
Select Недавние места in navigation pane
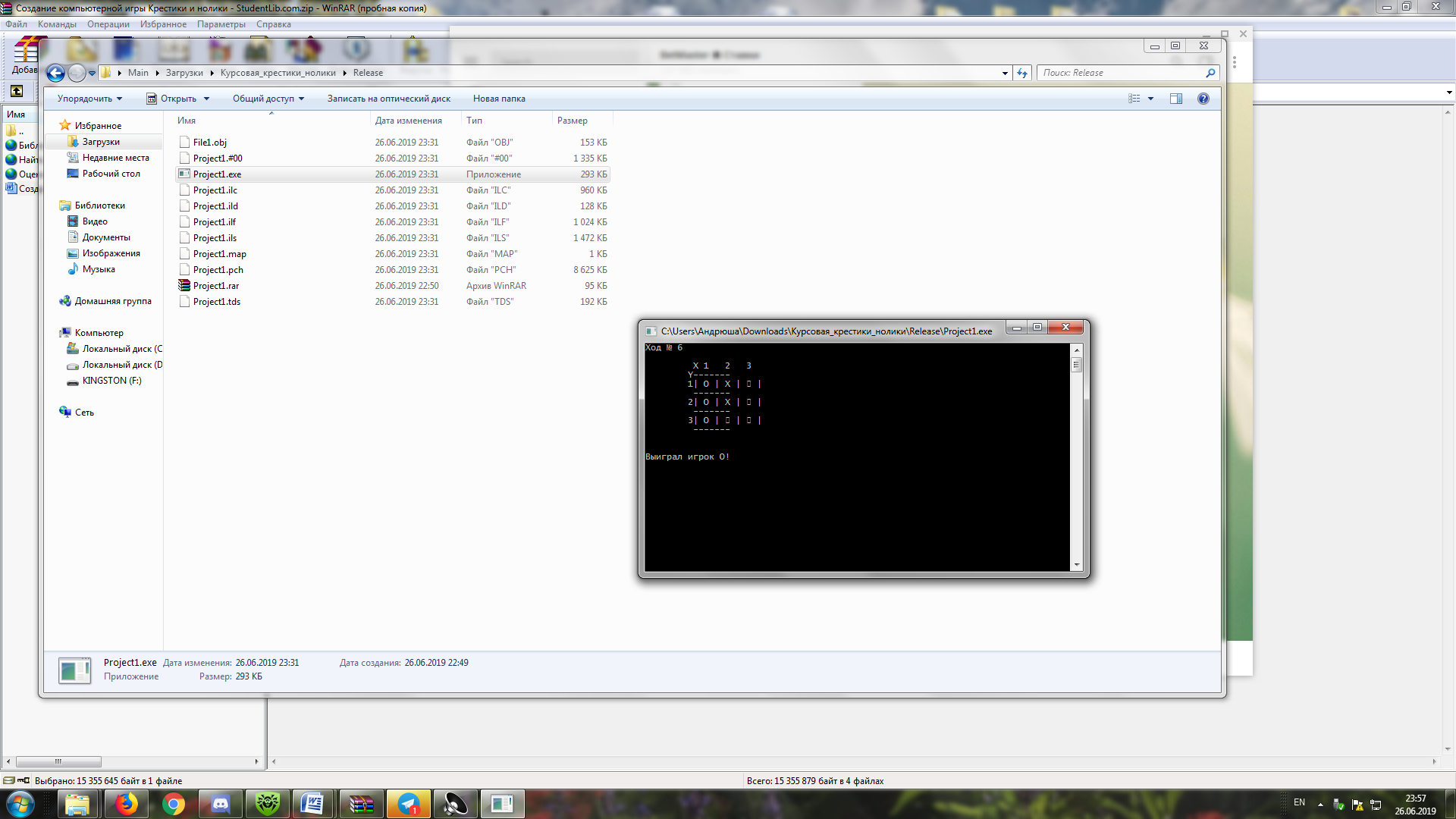[x=115, y=158]
